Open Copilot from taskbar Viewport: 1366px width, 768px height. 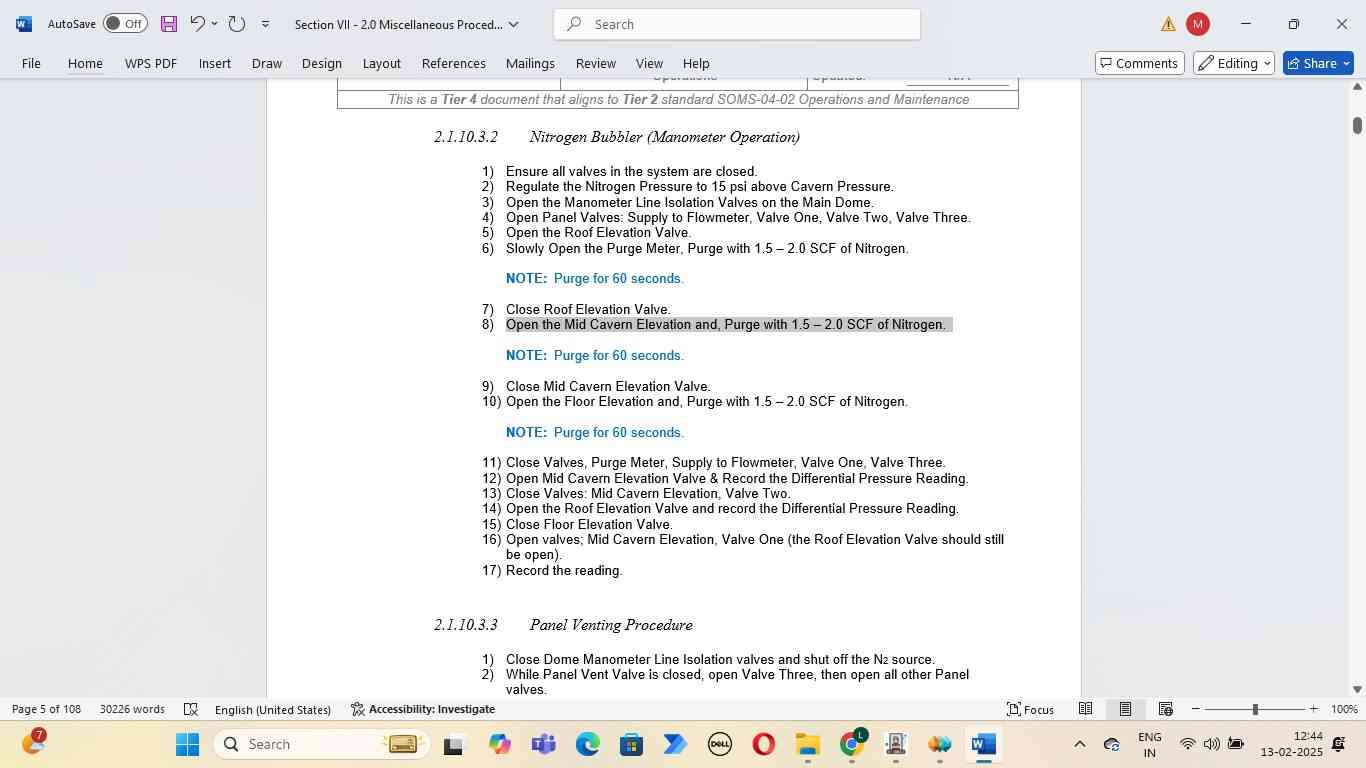[500, 744]
